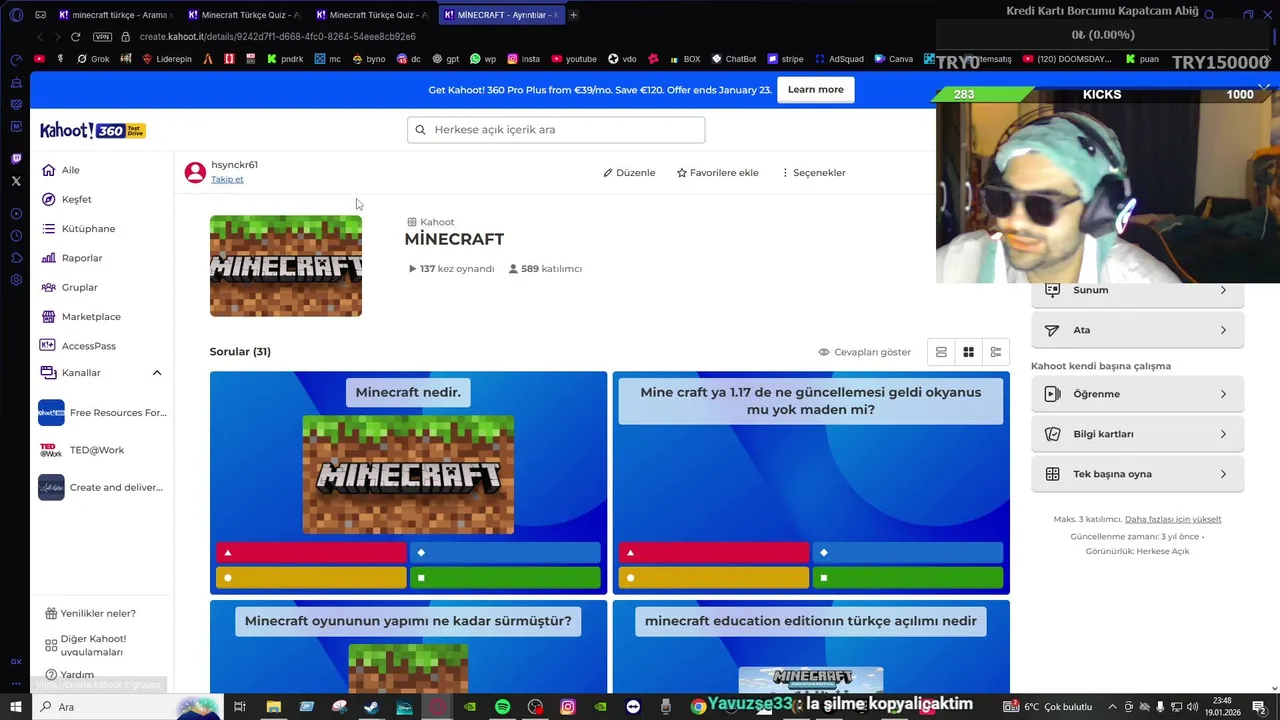1280x720 pixels.
Task: Open a new browser tab with plus
Action: click(x=573, y=15)
